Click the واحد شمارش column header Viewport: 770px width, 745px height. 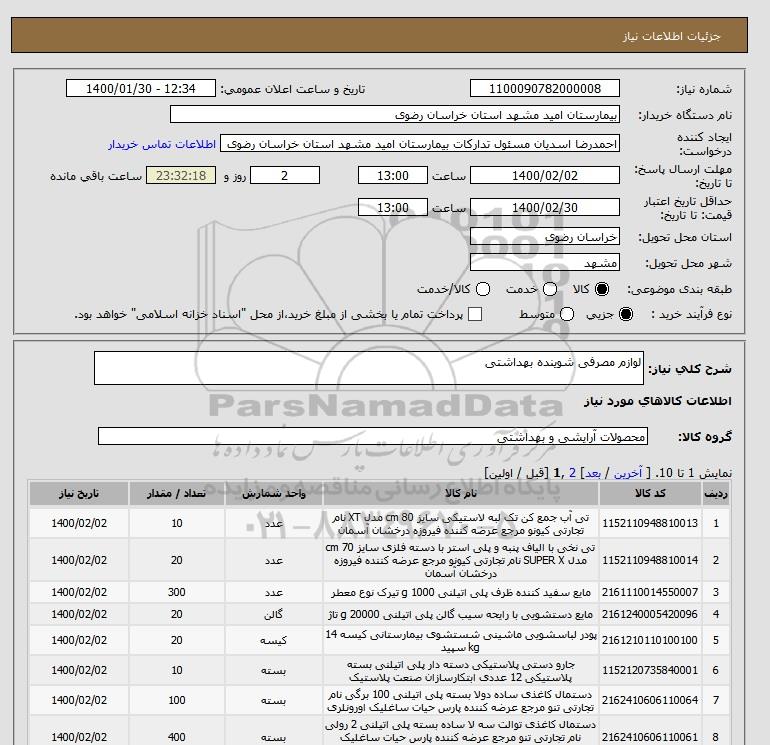pos(274,494)
